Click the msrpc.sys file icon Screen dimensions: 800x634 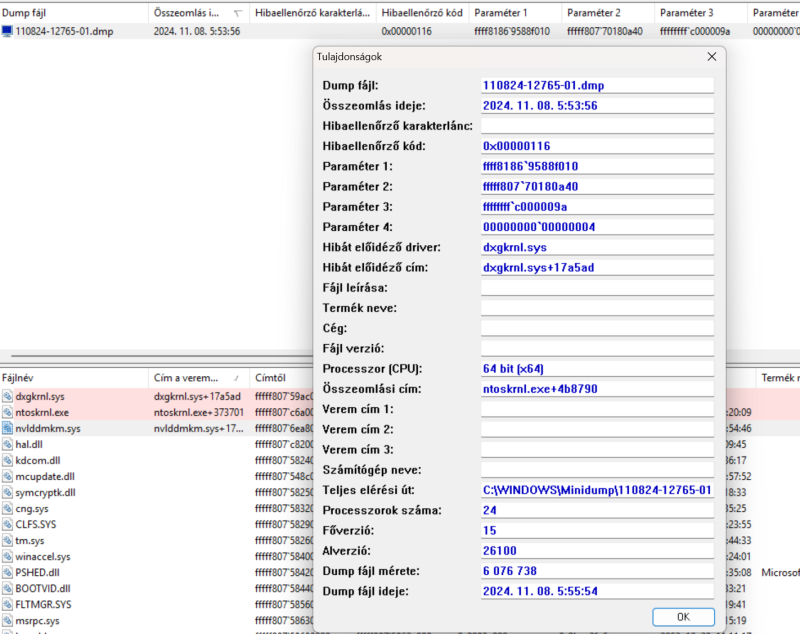[x=7, y=621]
